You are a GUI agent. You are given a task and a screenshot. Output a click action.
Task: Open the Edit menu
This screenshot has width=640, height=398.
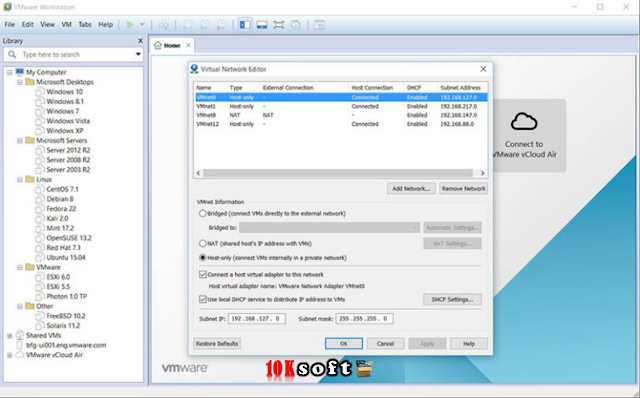click(27, 24)
